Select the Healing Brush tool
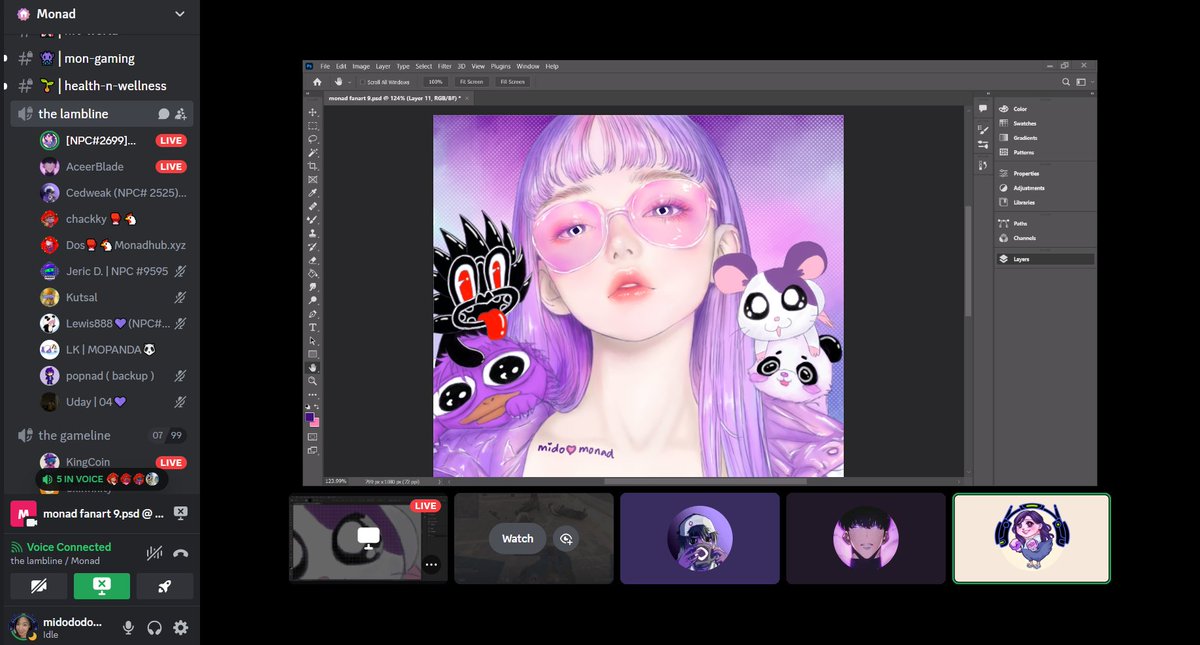The width and height of the screenshot is (1200, 645). click(313, 206)
